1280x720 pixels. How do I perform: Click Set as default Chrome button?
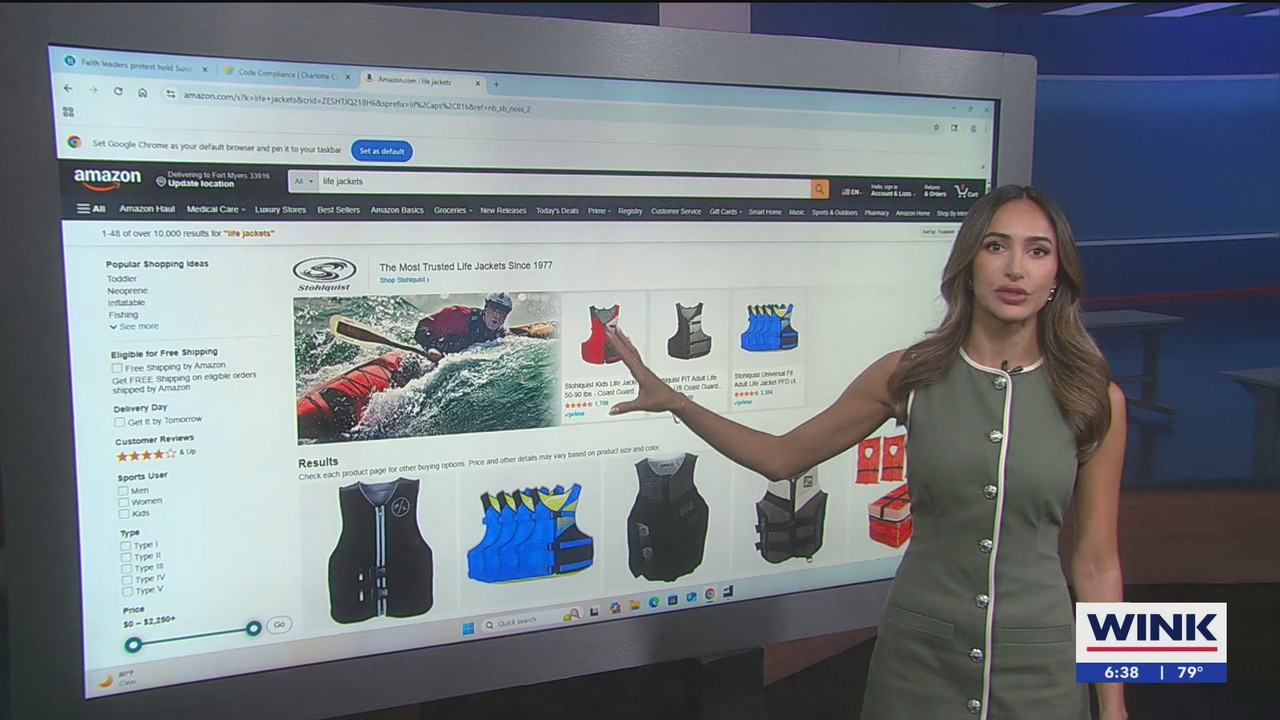[382, 151]
